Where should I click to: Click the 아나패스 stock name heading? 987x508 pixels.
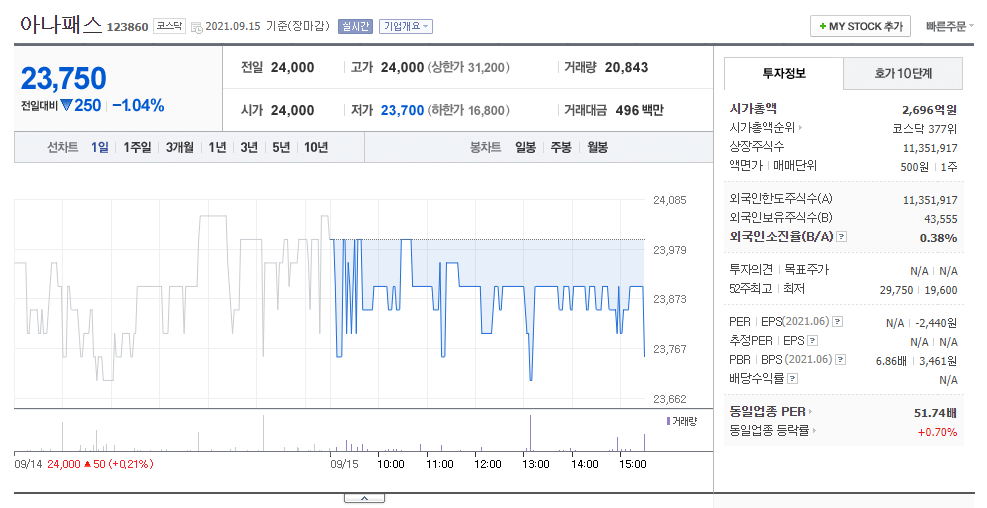pyautogui.click(x=60, y=25)
